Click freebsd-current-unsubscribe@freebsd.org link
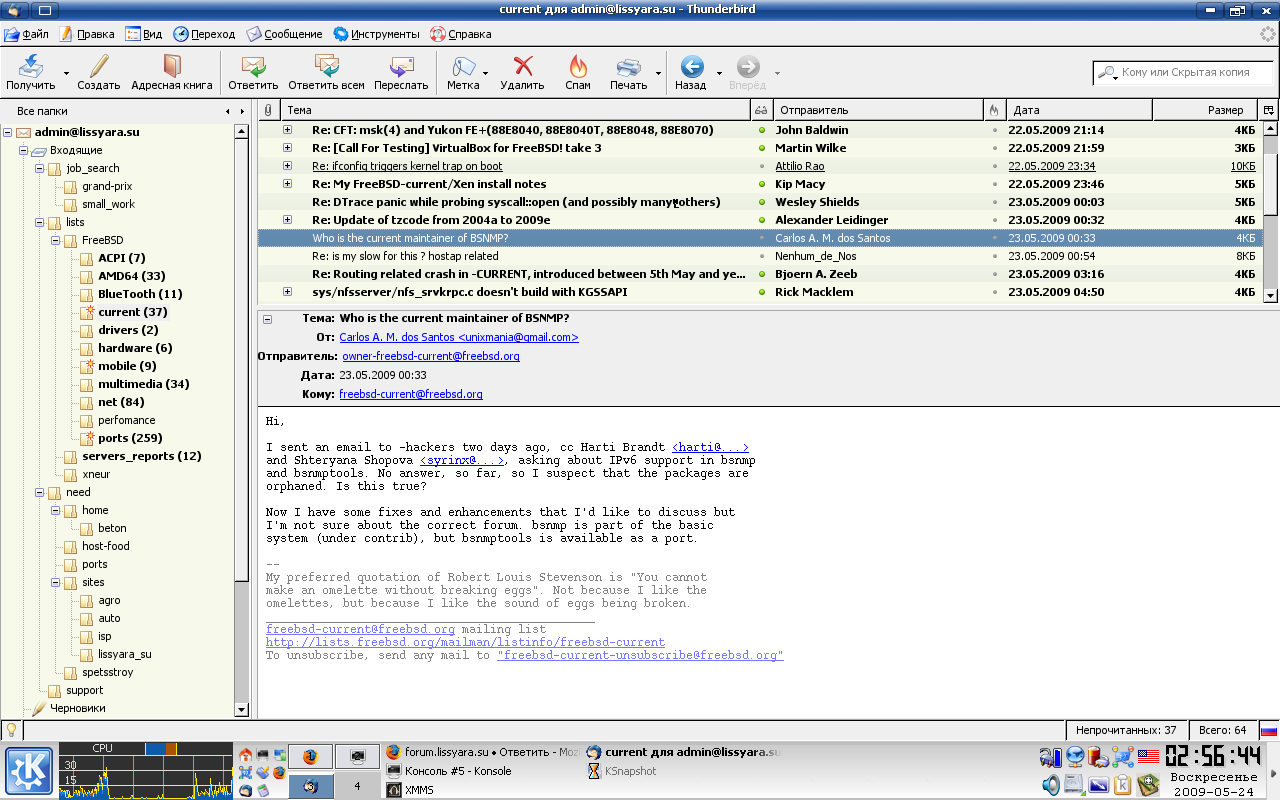Viewport: 1280px width, 800px height. tap(640, 655)
